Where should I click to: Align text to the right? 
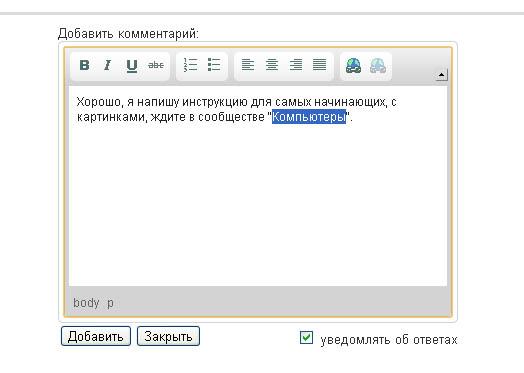click(x=296, y=65)
